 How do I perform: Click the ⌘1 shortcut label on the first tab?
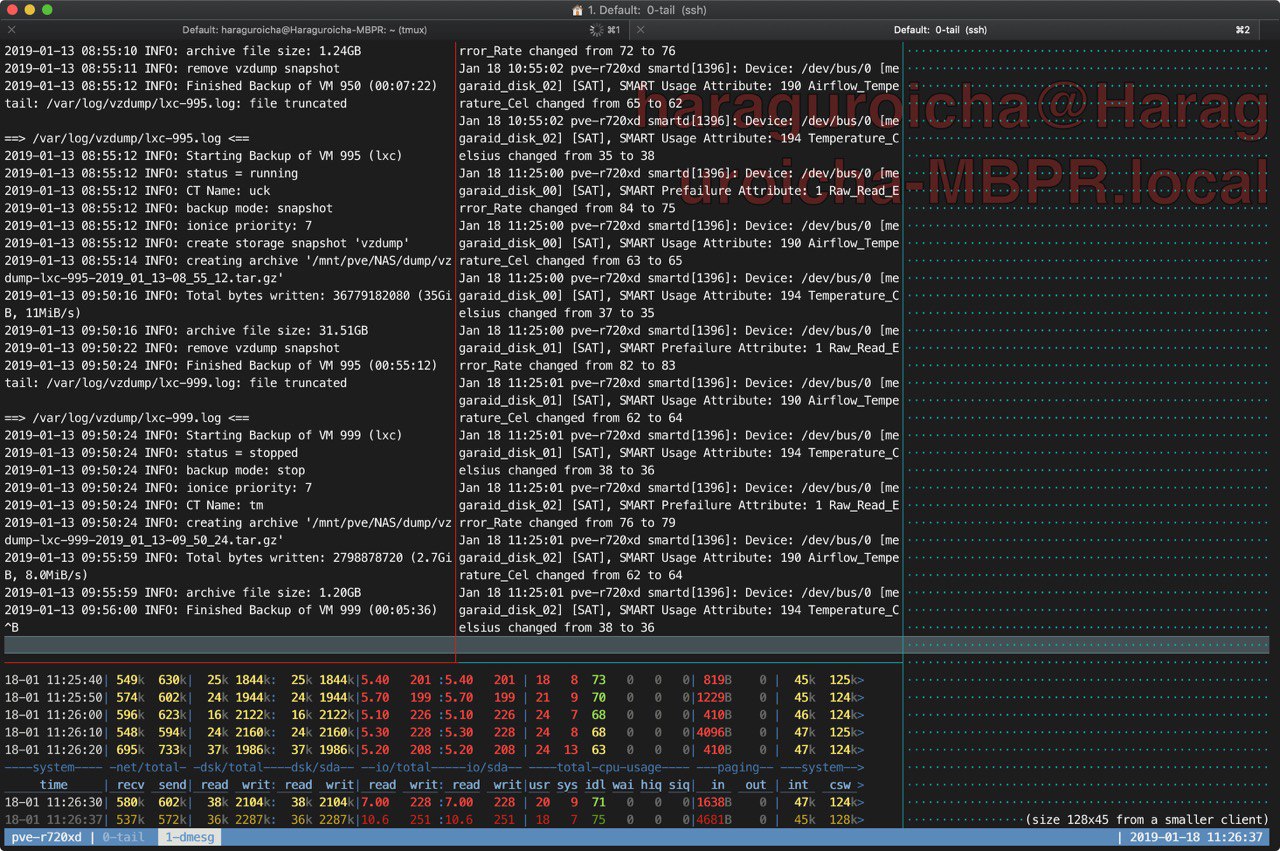pos(614,30)
